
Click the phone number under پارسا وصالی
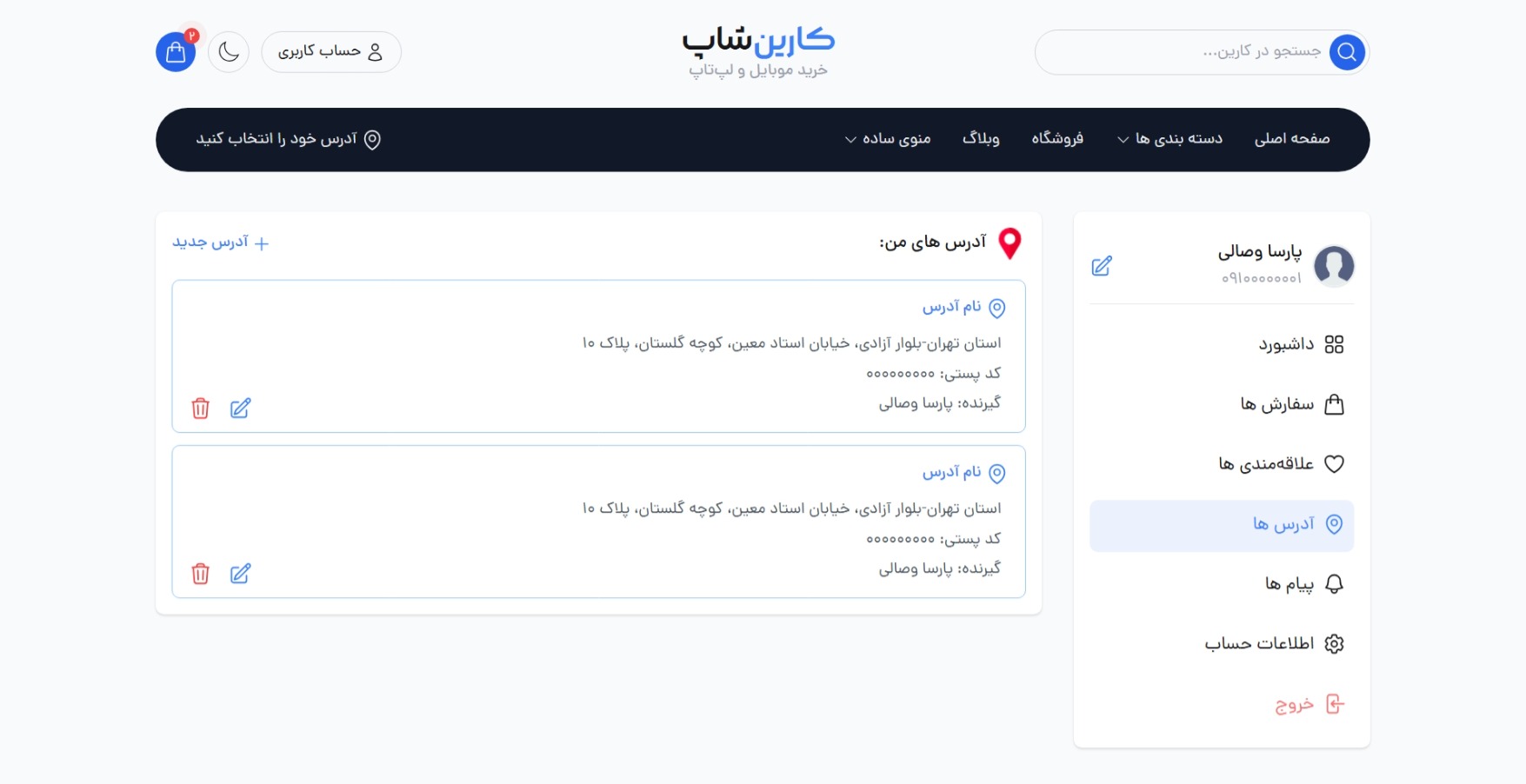[x=1261, y=278]
